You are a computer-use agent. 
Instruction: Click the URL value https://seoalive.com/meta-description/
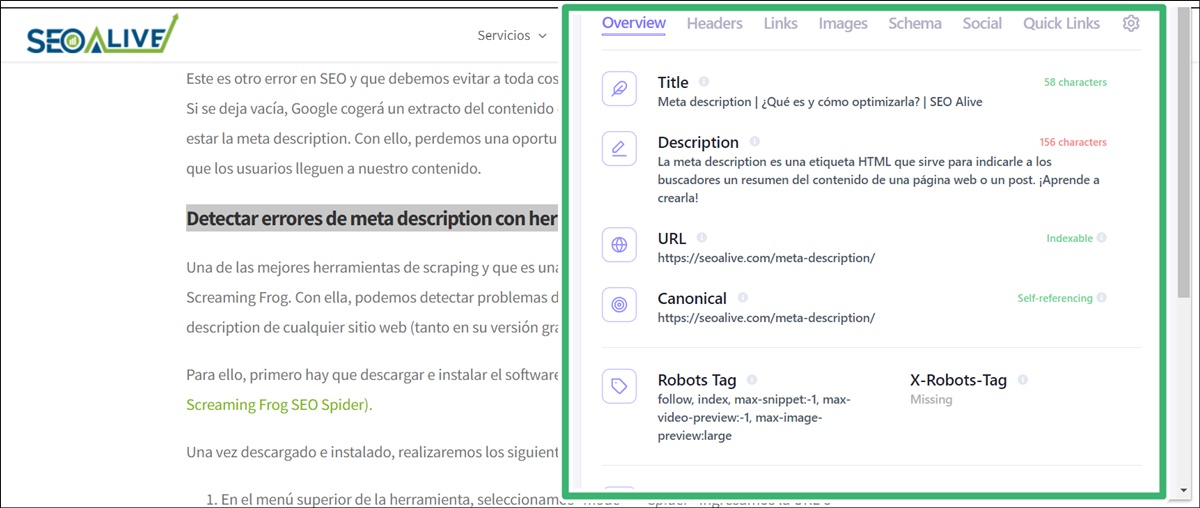pyautogui.click(x=766, y=257)
